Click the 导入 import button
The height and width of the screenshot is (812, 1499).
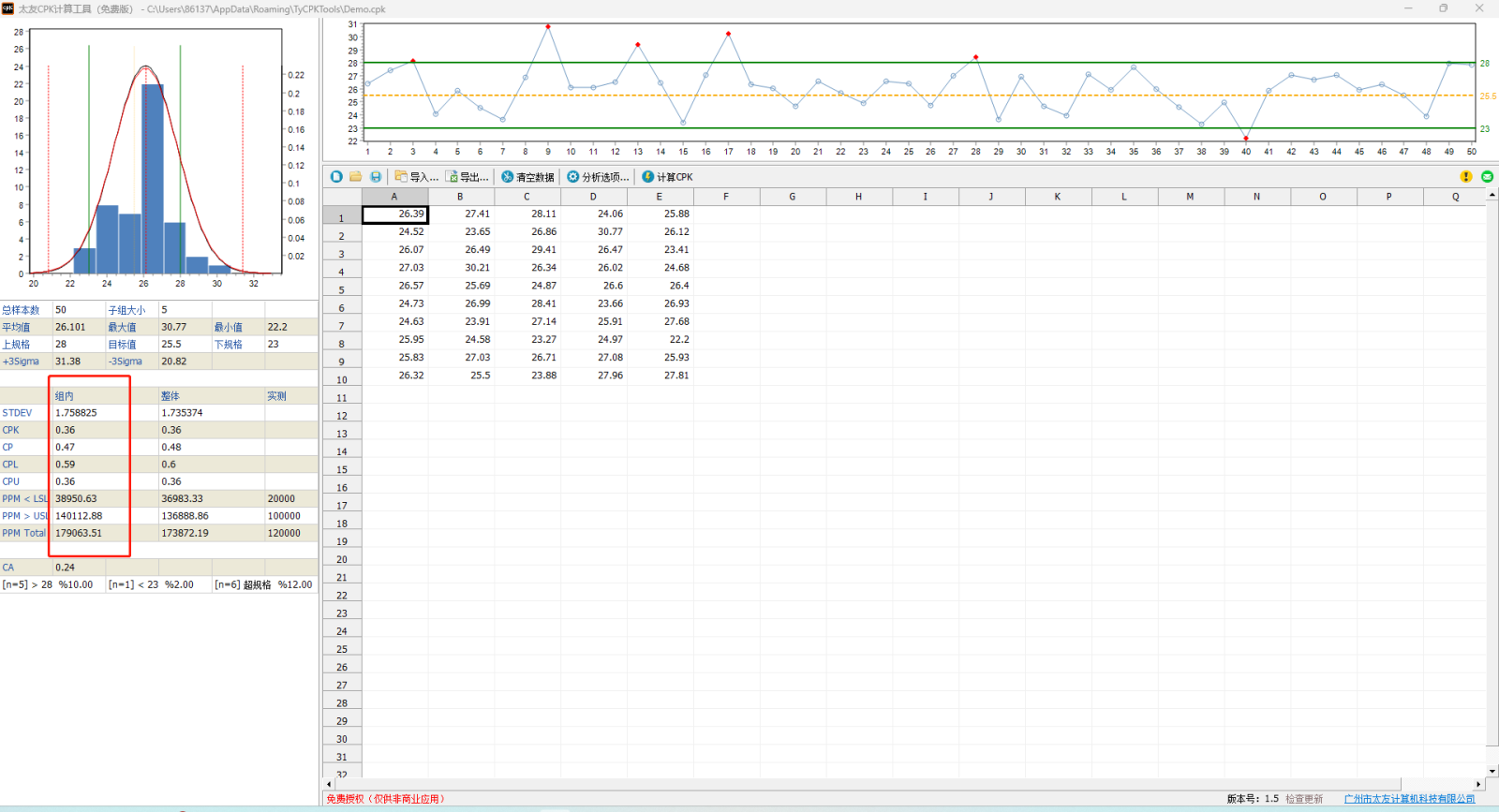tap(416, 176)
